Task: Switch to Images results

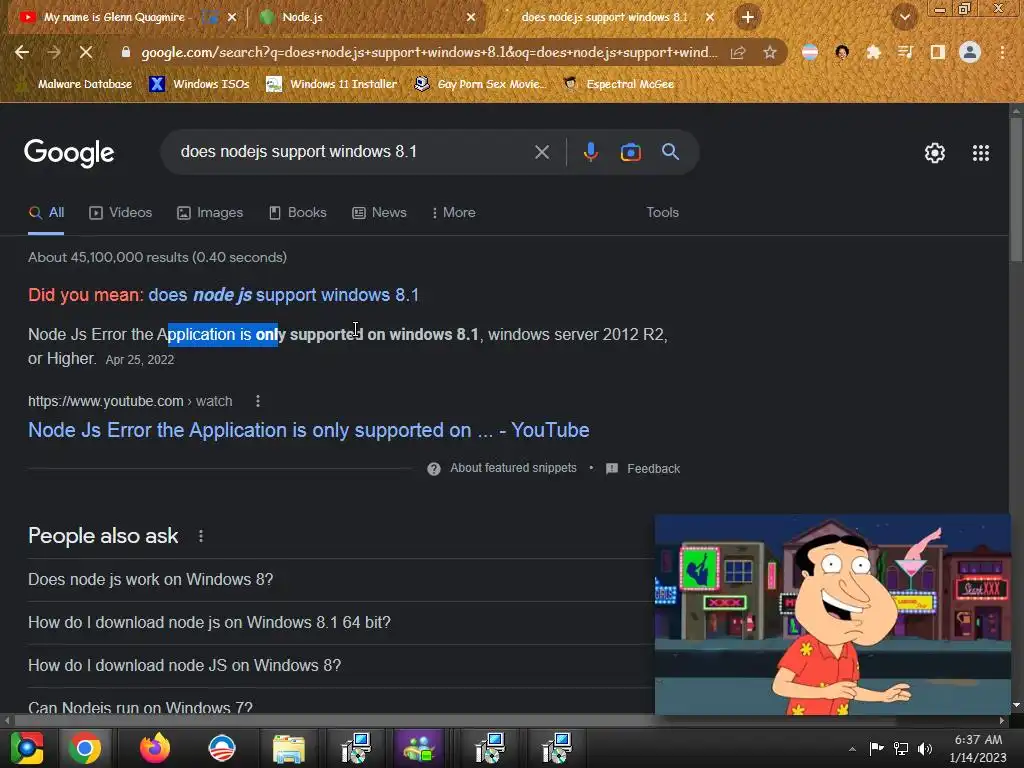Action: tap(210, 212)
